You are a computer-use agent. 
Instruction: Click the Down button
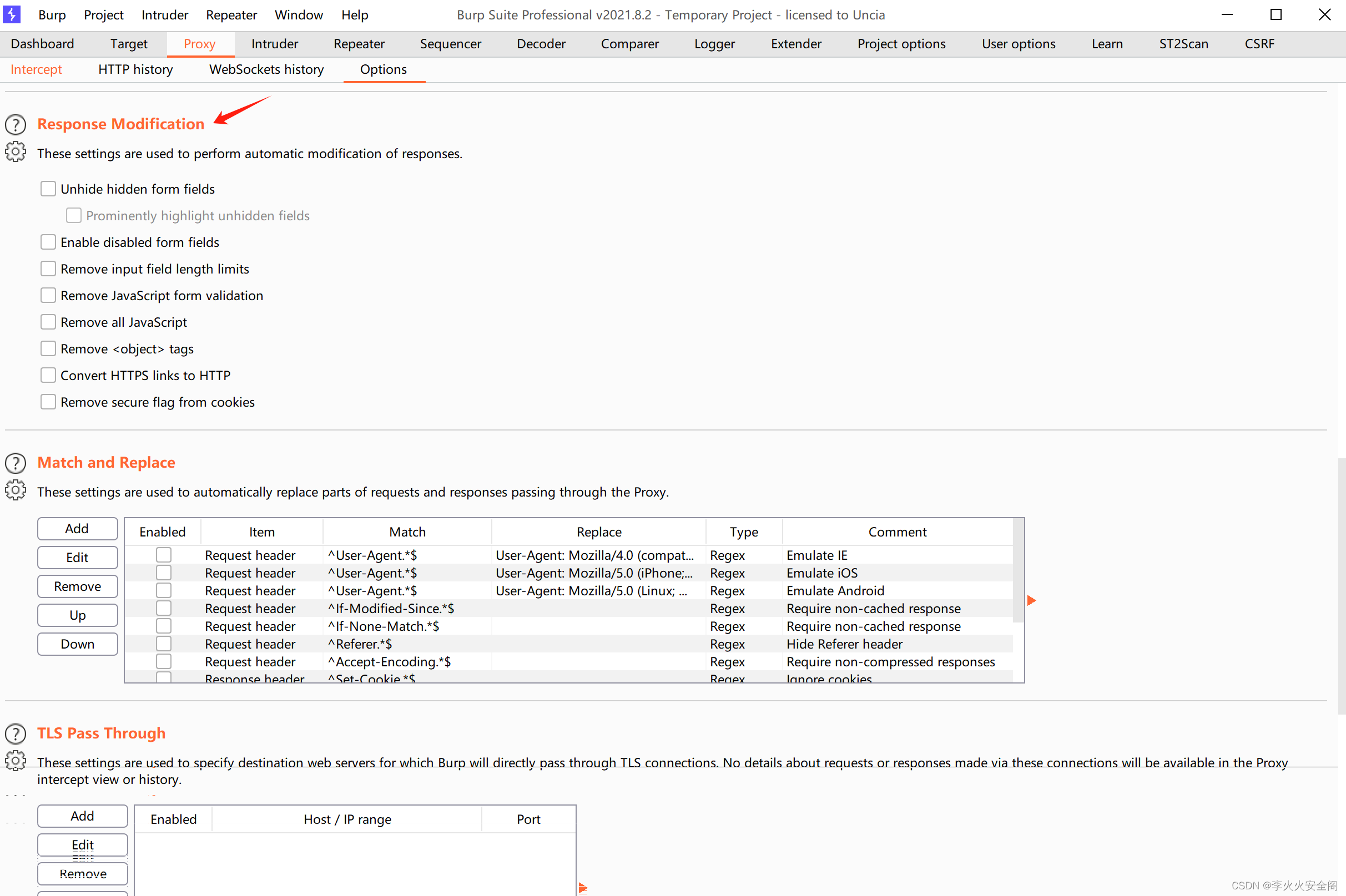[78, 644]
